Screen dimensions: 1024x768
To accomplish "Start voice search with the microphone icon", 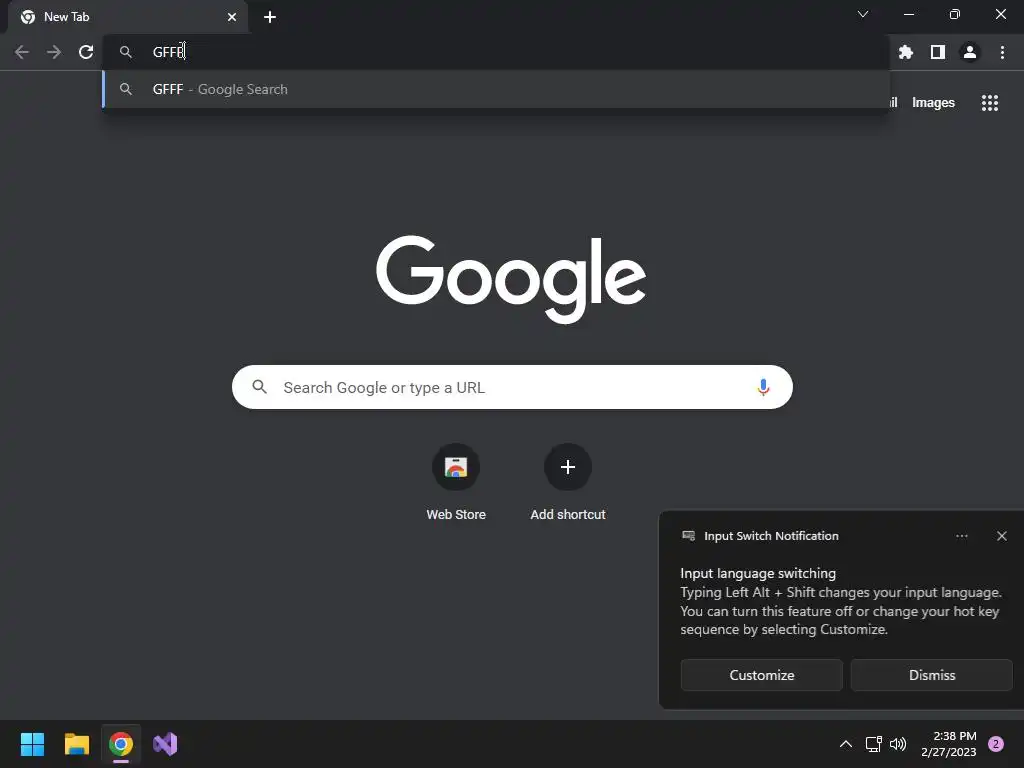I will coord(763,387).
